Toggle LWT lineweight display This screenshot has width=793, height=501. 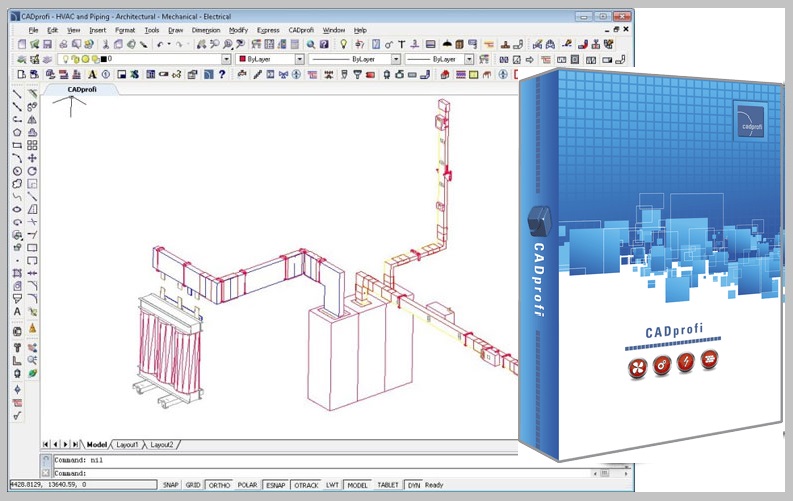[332, 485]
